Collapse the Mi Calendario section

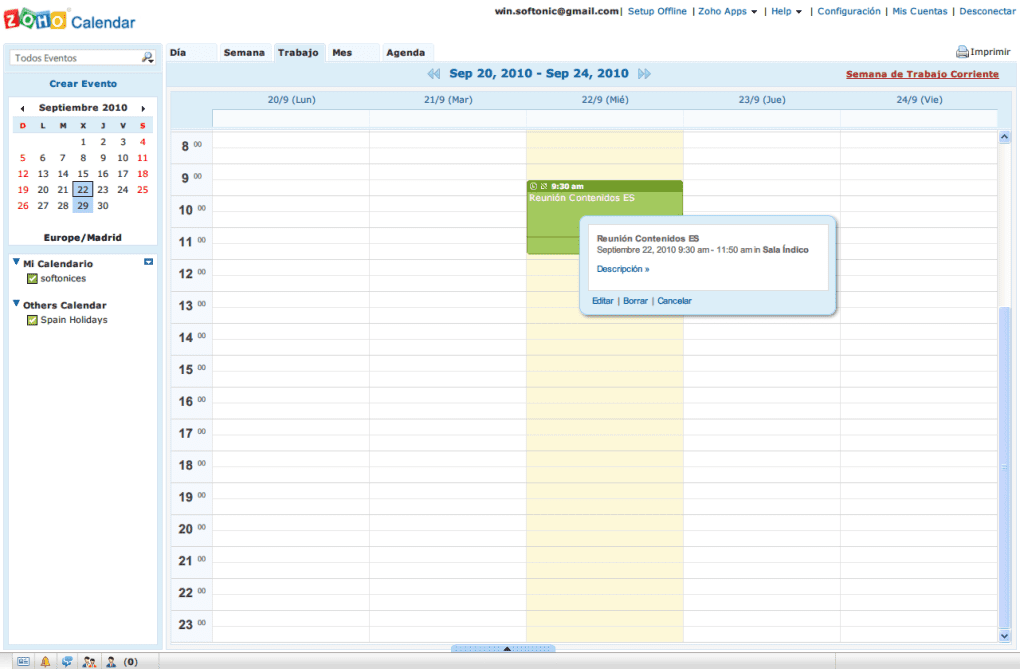coord(16,262)
